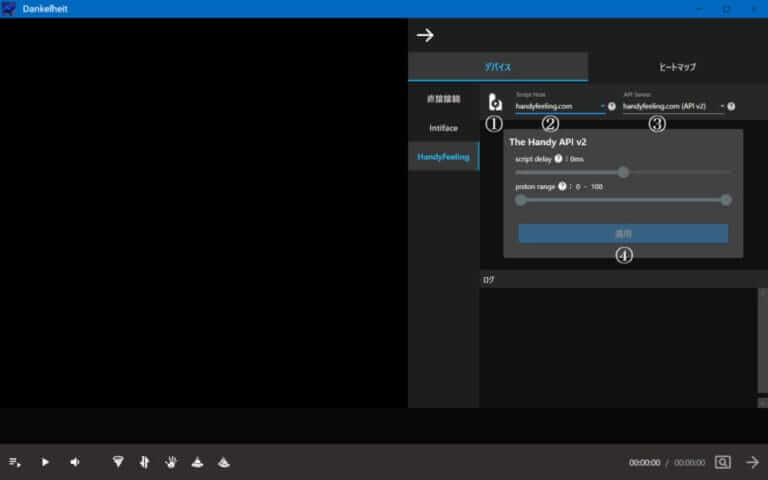Click the blue 適用 apply button
Screen dimensions: 768x480
(622, 233)
